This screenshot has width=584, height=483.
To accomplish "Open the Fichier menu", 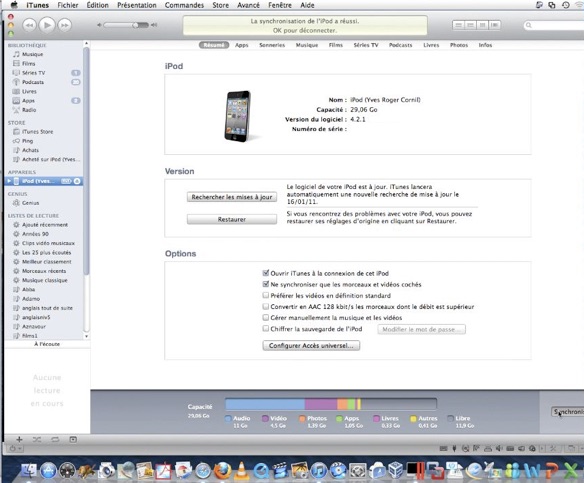I will 68,5.
